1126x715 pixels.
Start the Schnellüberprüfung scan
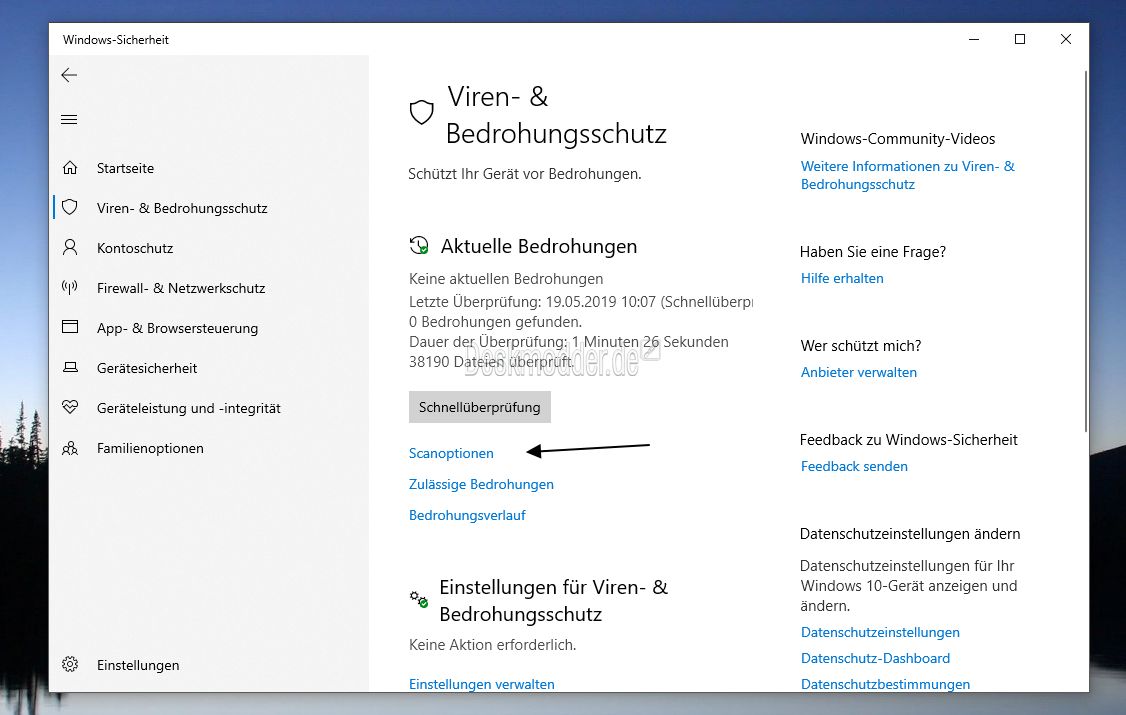click(x=479, y=407)
